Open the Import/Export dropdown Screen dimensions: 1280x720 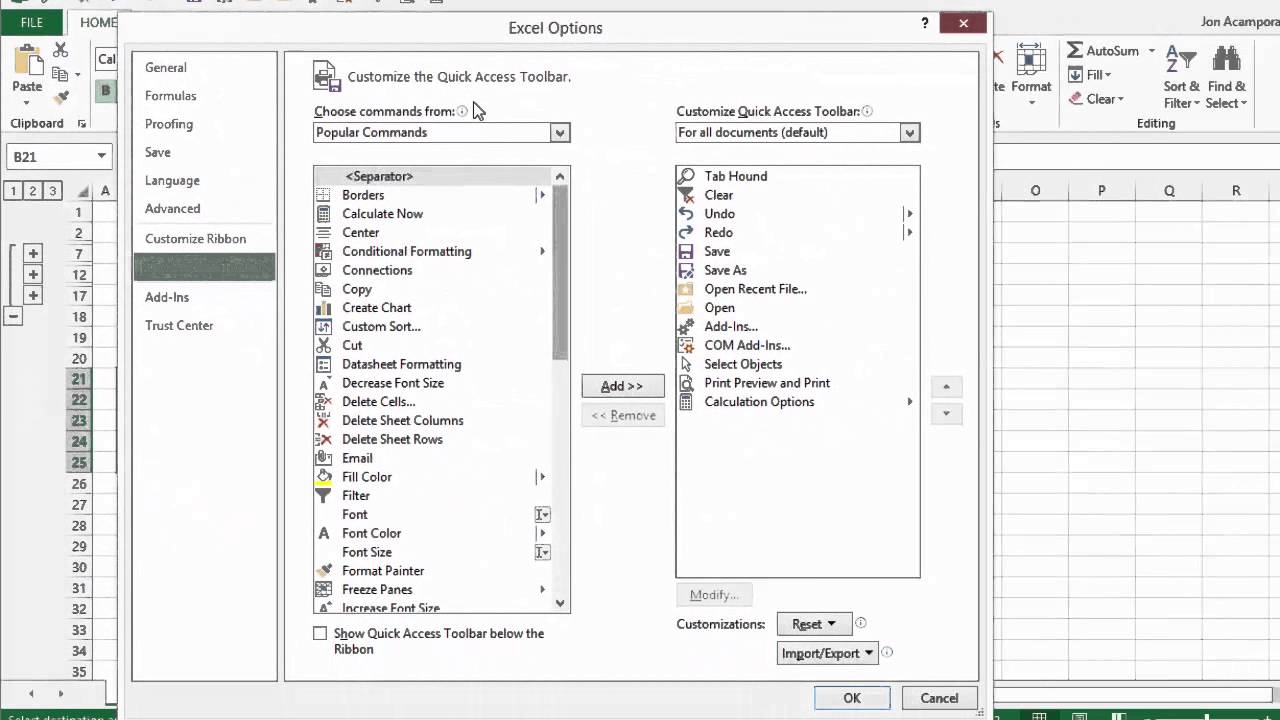coord(827,653)
